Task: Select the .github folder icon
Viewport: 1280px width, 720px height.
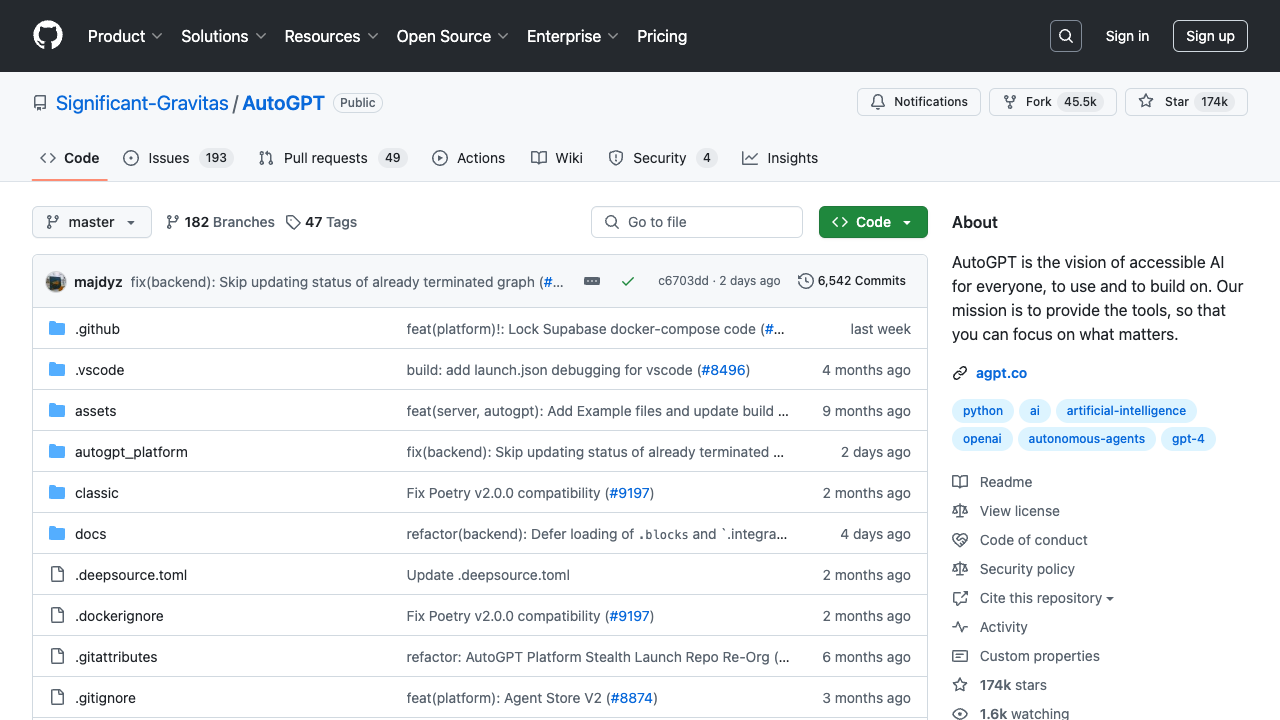Action: 57,328
